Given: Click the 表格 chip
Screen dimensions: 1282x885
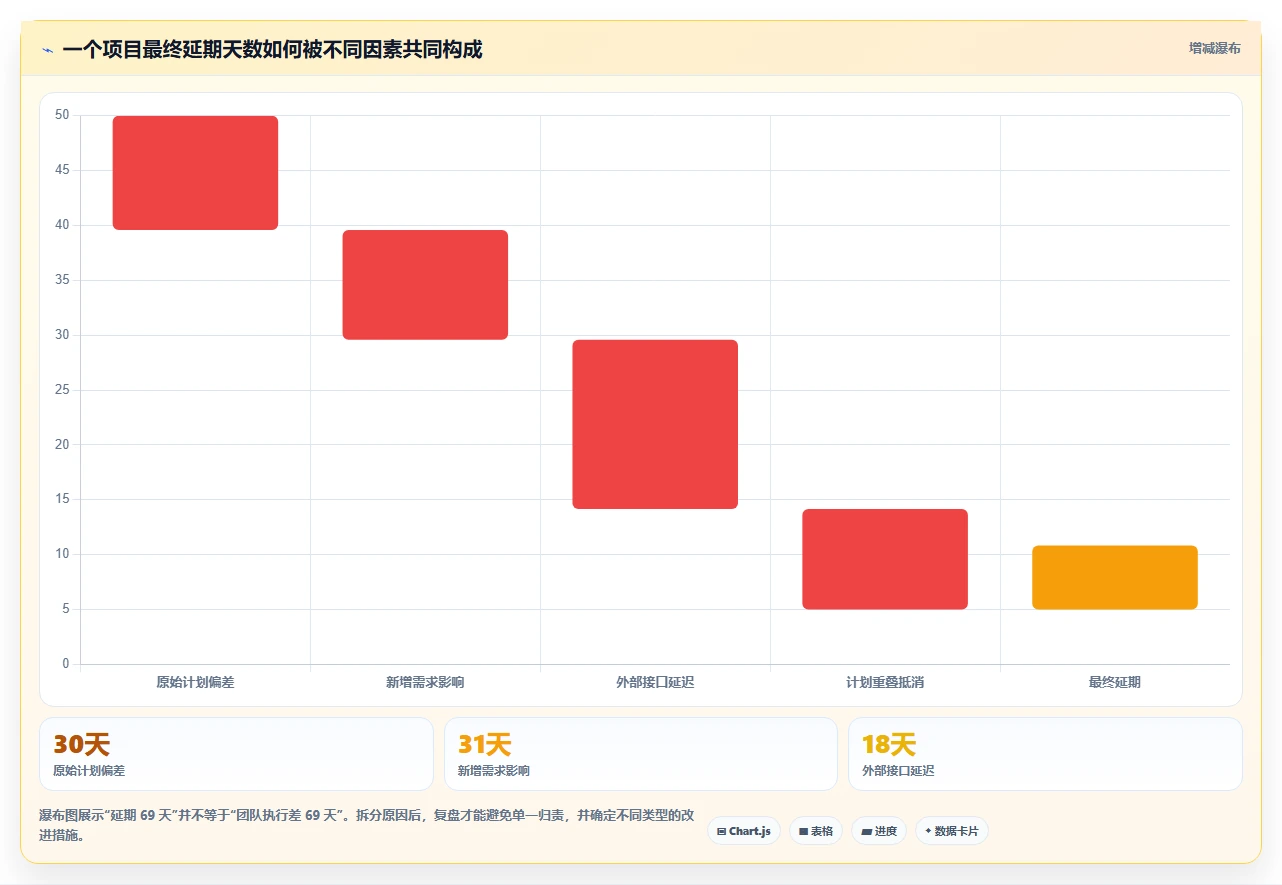Looking at the screenshot, I should click(x=816, y=831).
